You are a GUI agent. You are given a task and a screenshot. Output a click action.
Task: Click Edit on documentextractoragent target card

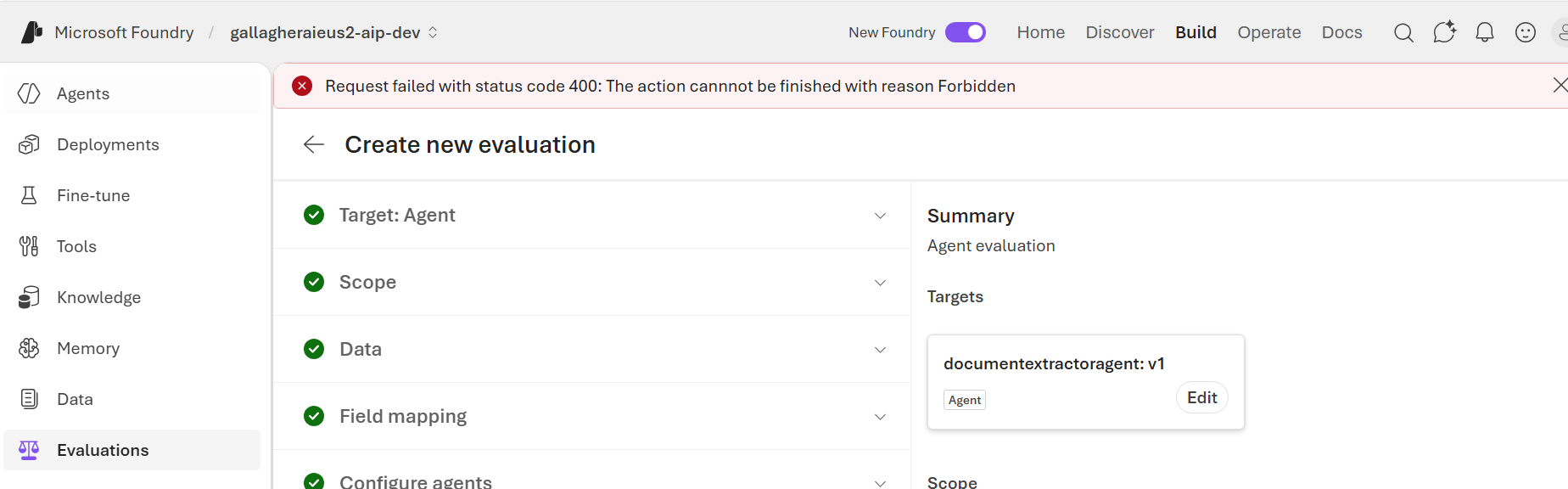[x=1201, y=397]
